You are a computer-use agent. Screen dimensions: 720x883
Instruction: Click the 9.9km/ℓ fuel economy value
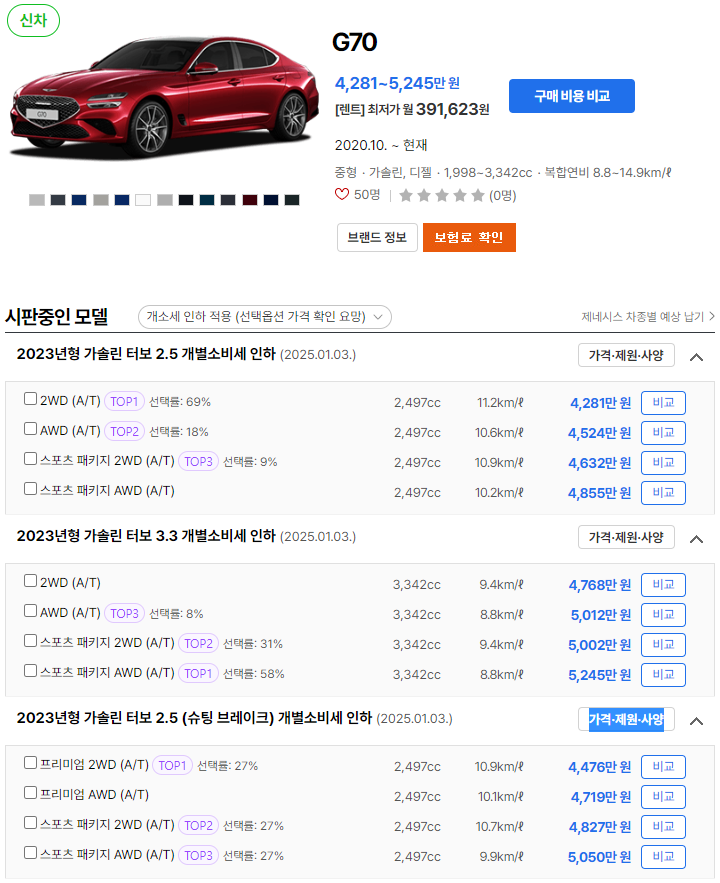[x=501, y=857]
